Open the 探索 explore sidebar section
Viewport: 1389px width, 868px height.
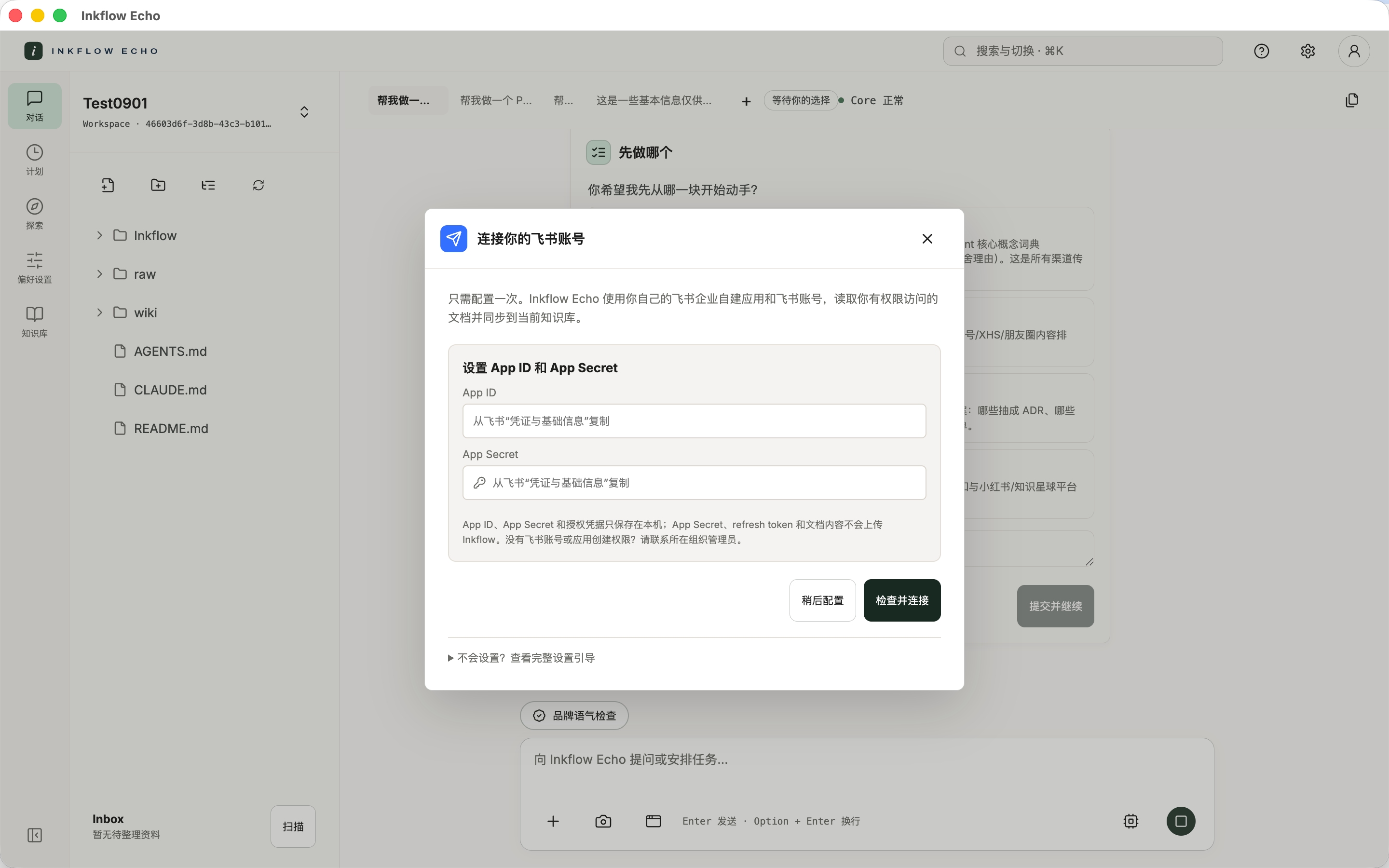[34, 214]
